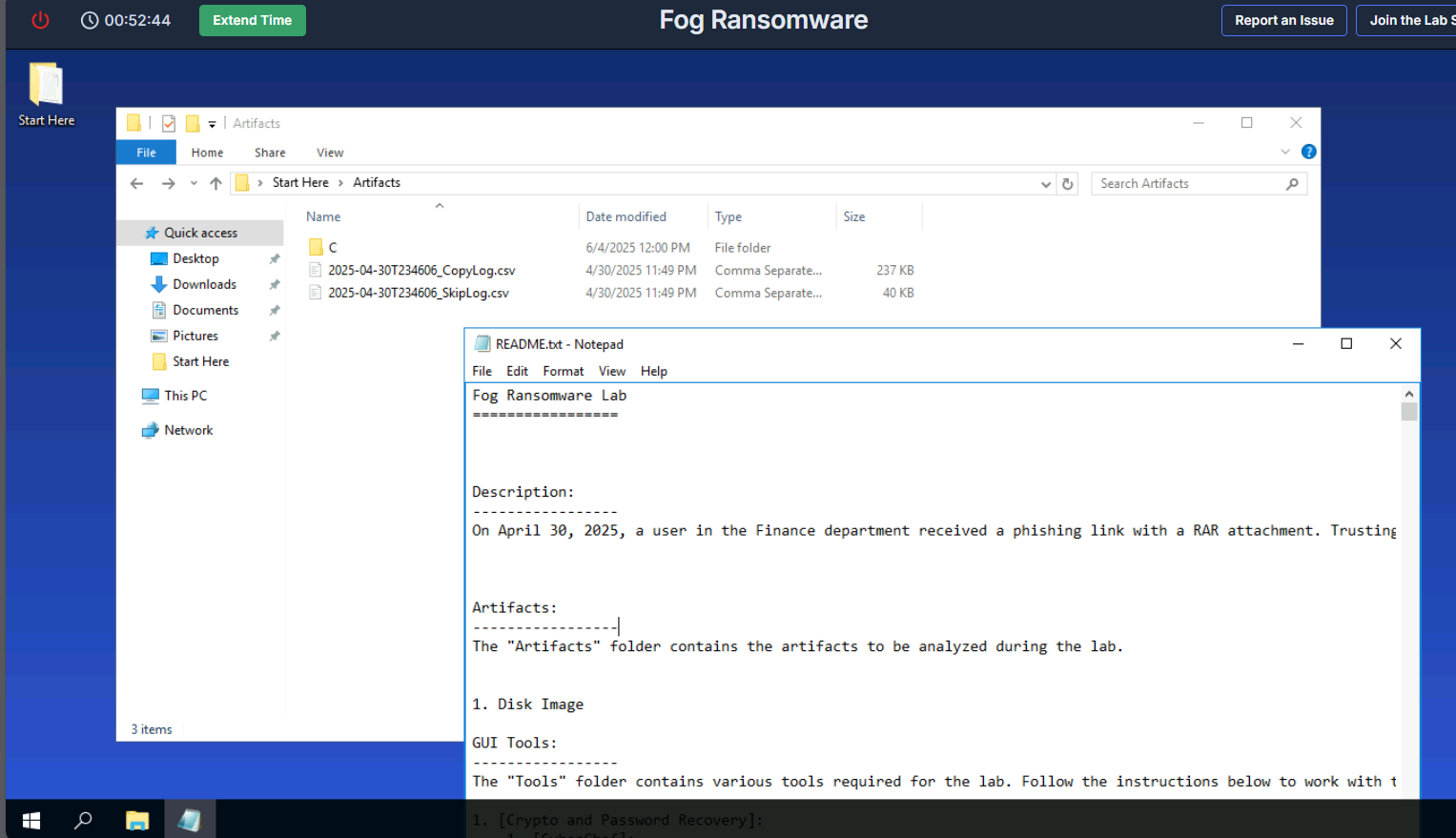Click the Explorer refresh icon

tap(1068, 184)
